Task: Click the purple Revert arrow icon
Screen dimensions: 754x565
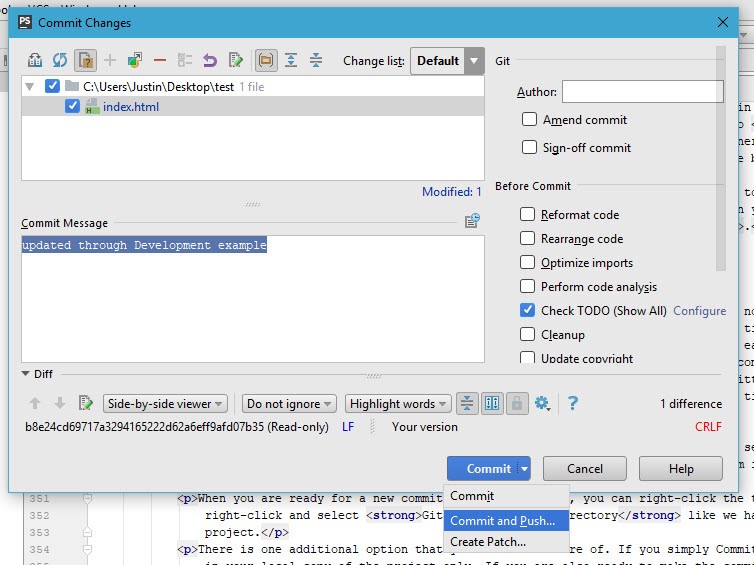Action: click(210, 60)
